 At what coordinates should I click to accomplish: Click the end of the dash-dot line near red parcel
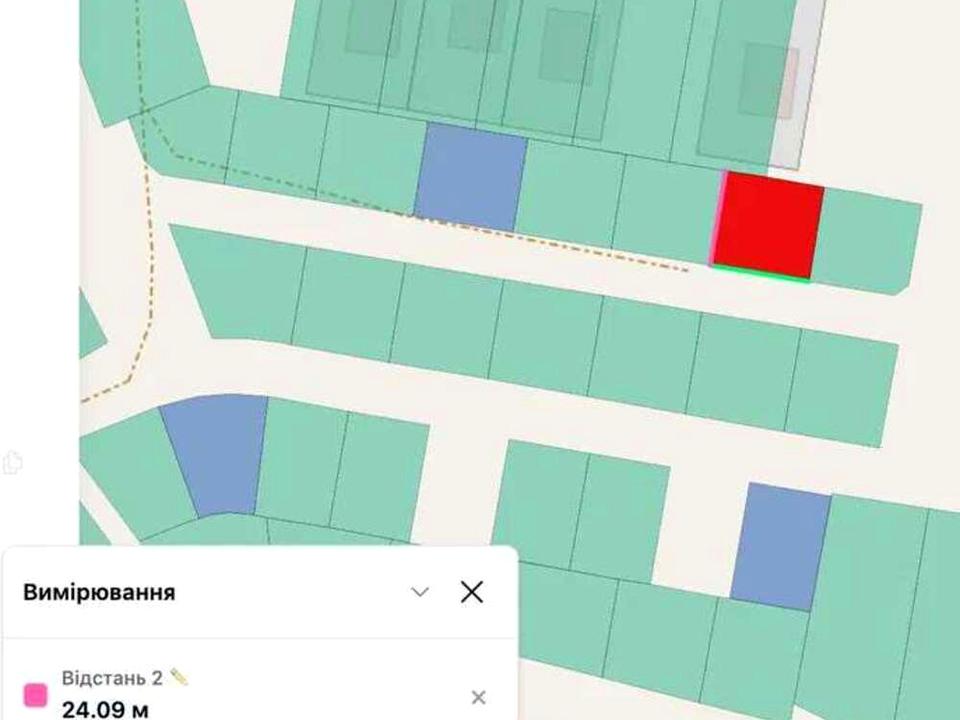(687, 269)
